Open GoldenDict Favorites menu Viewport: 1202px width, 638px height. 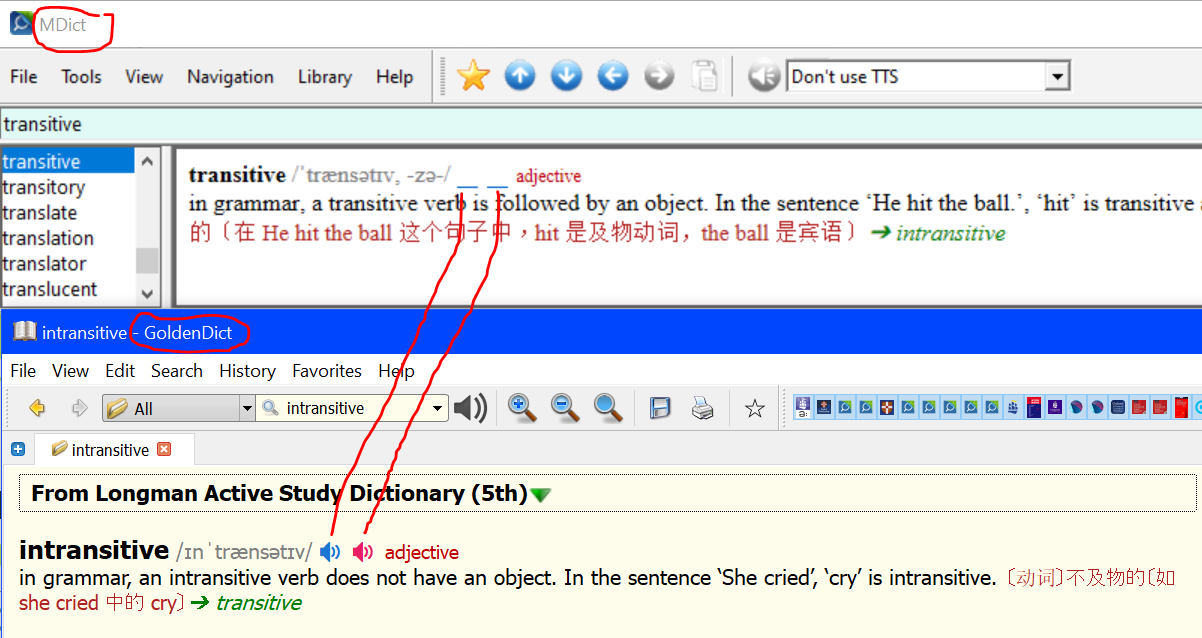pos(327,371)
